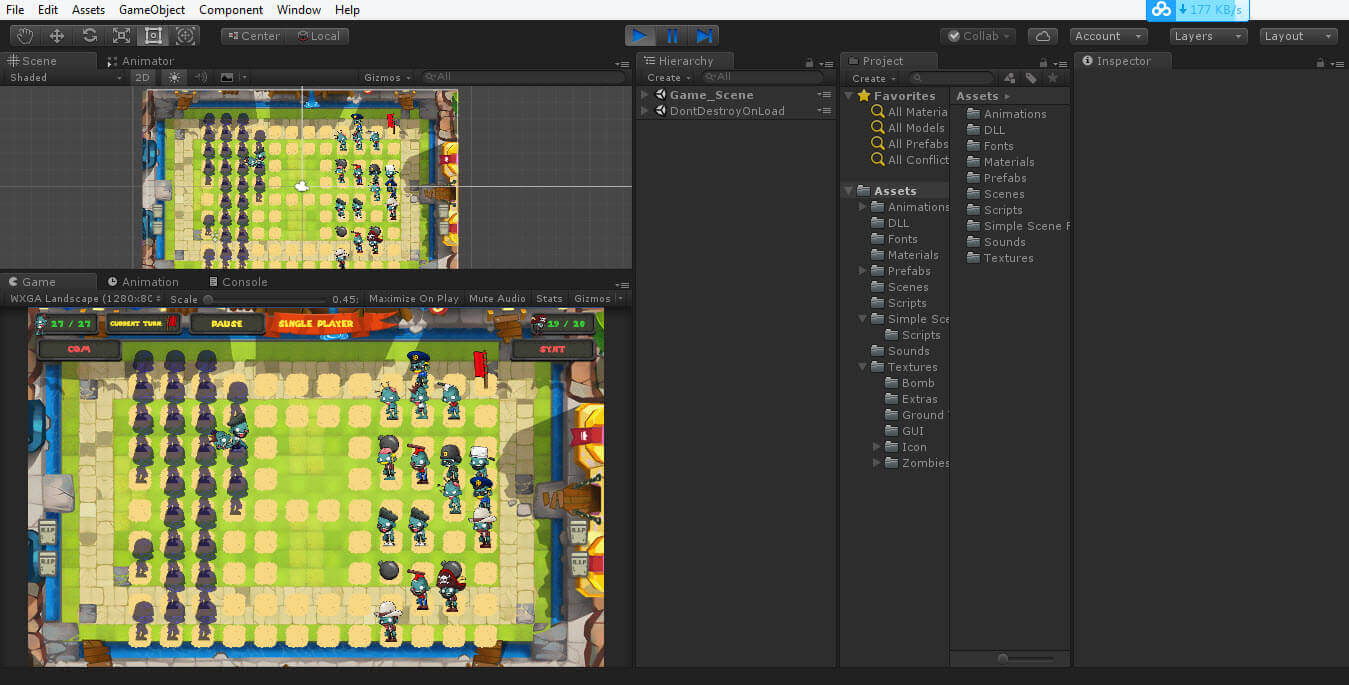The height and width of the screenshot is (685, 1349).
Task: Open the Project Create dropdown
Action: point(873,78)
